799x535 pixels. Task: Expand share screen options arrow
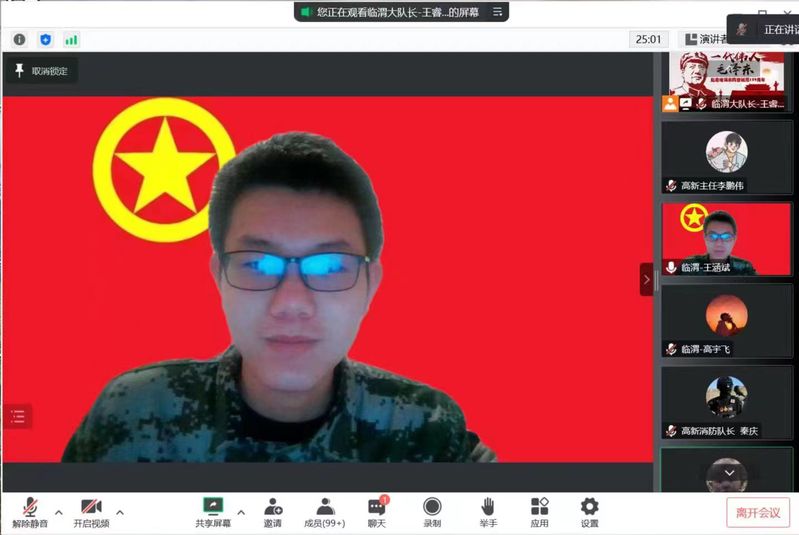tap(242, 512)
